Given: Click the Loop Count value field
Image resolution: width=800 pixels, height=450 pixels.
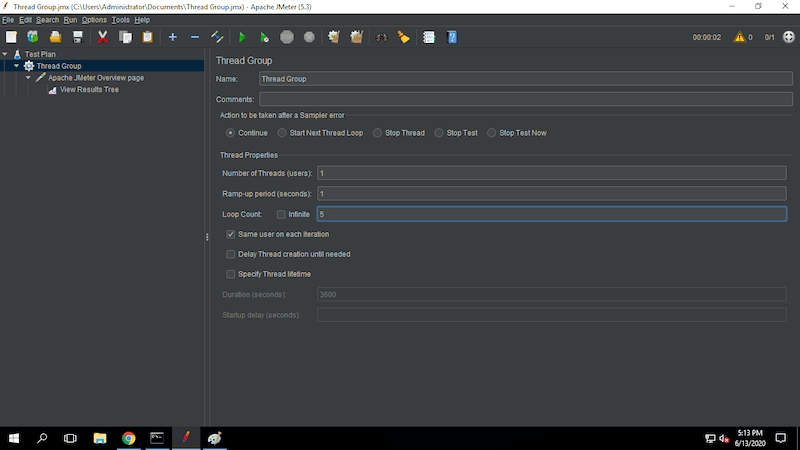Looking at the screenshot, I should click(x=552, y=214).
